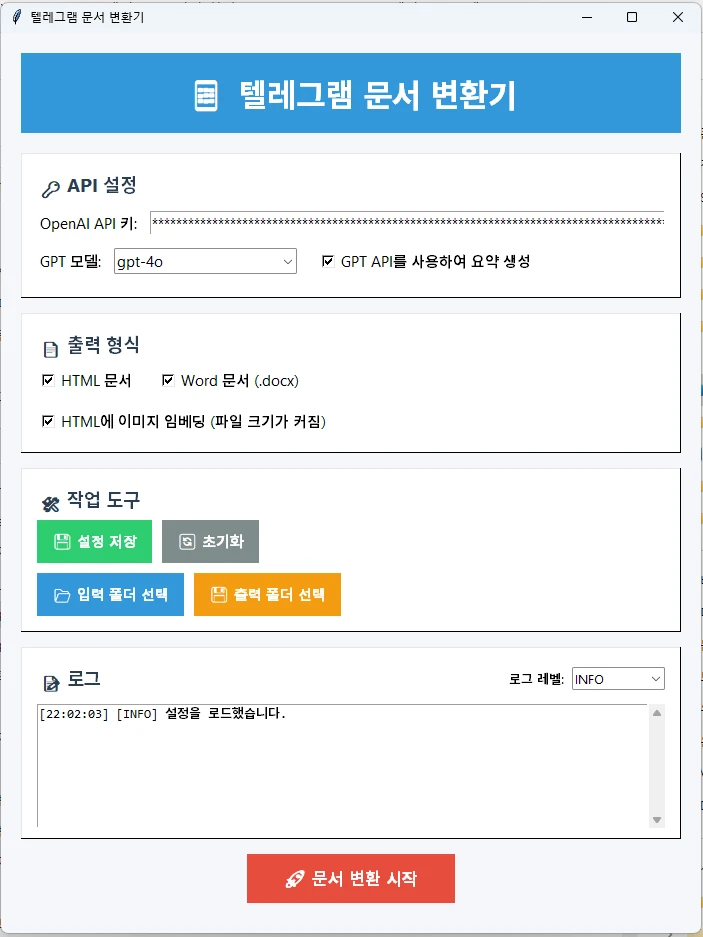This screenshot has height=937, width=703.
Task: Disable the HTML 문서 output checkbox
Action: [47, 380]
